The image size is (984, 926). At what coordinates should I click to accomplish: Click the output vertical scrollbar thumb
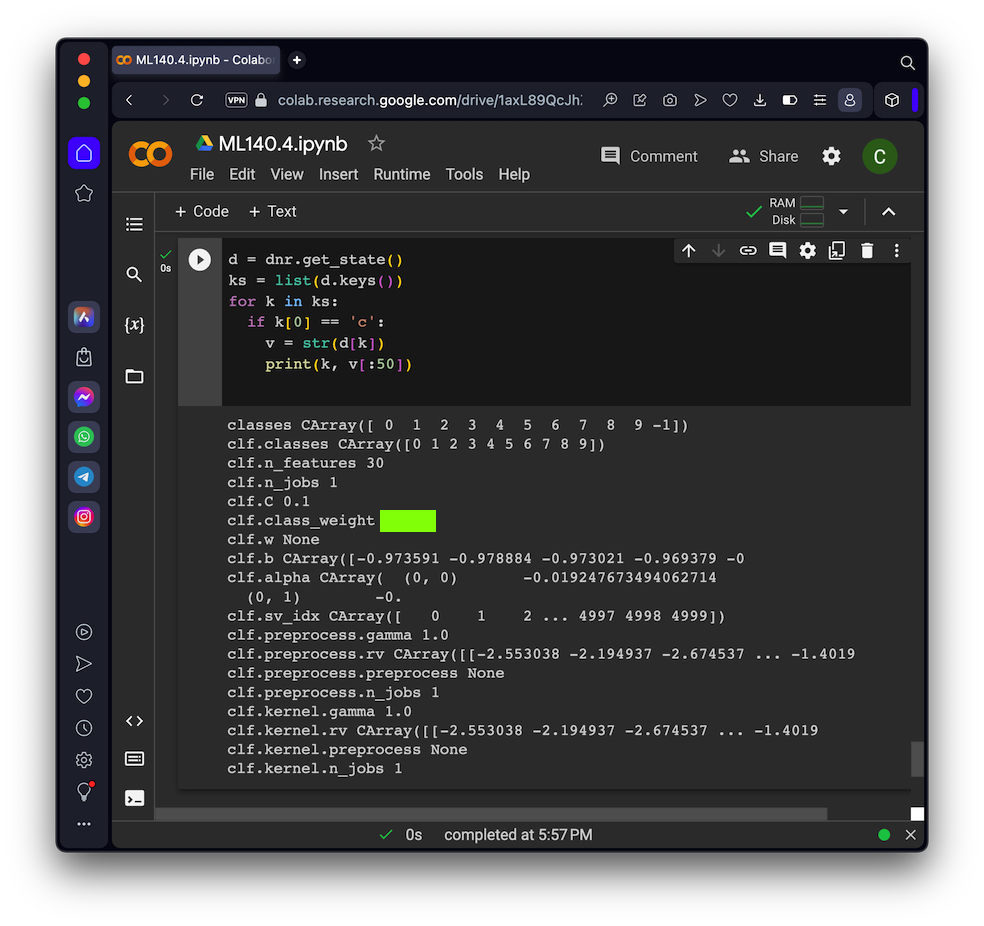click(x=916, y=759)
